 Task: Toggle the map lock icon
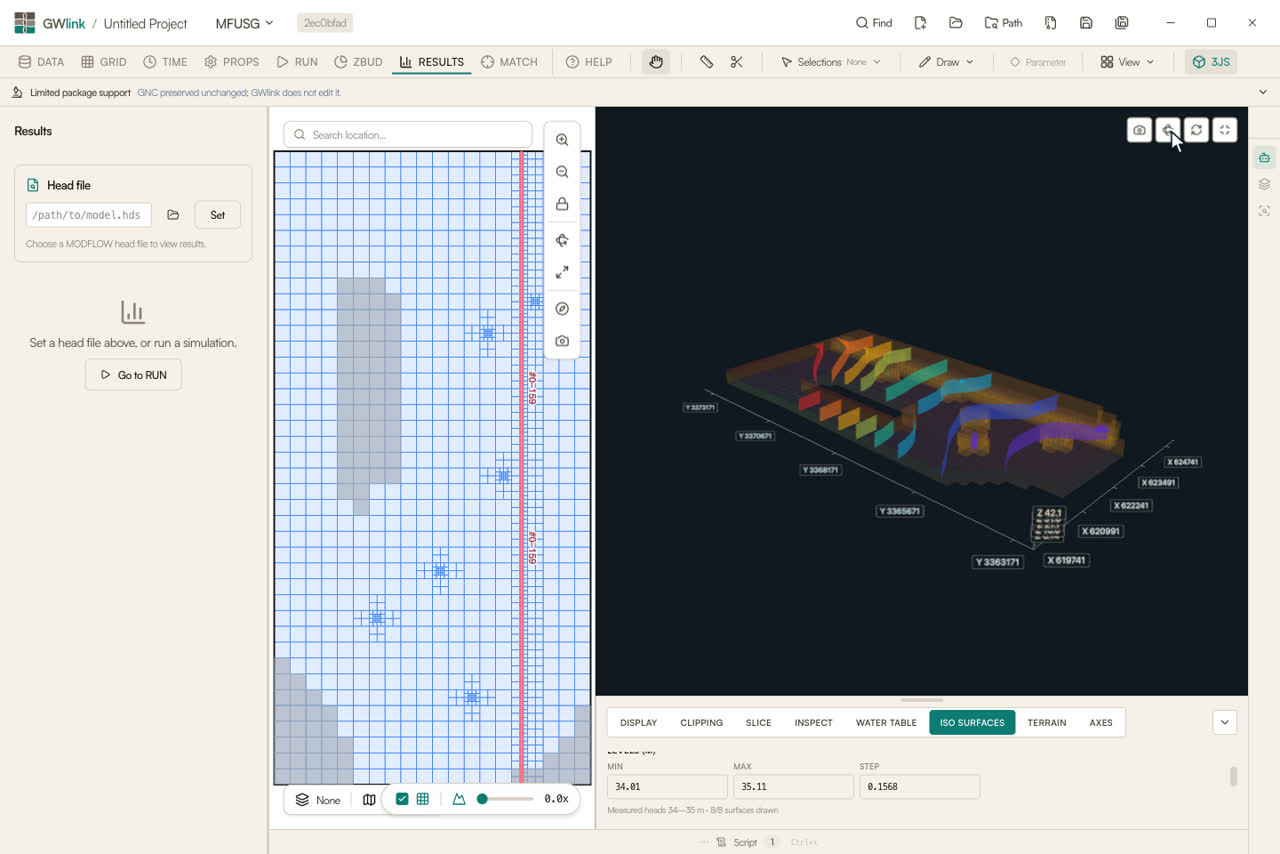[562, 204]
